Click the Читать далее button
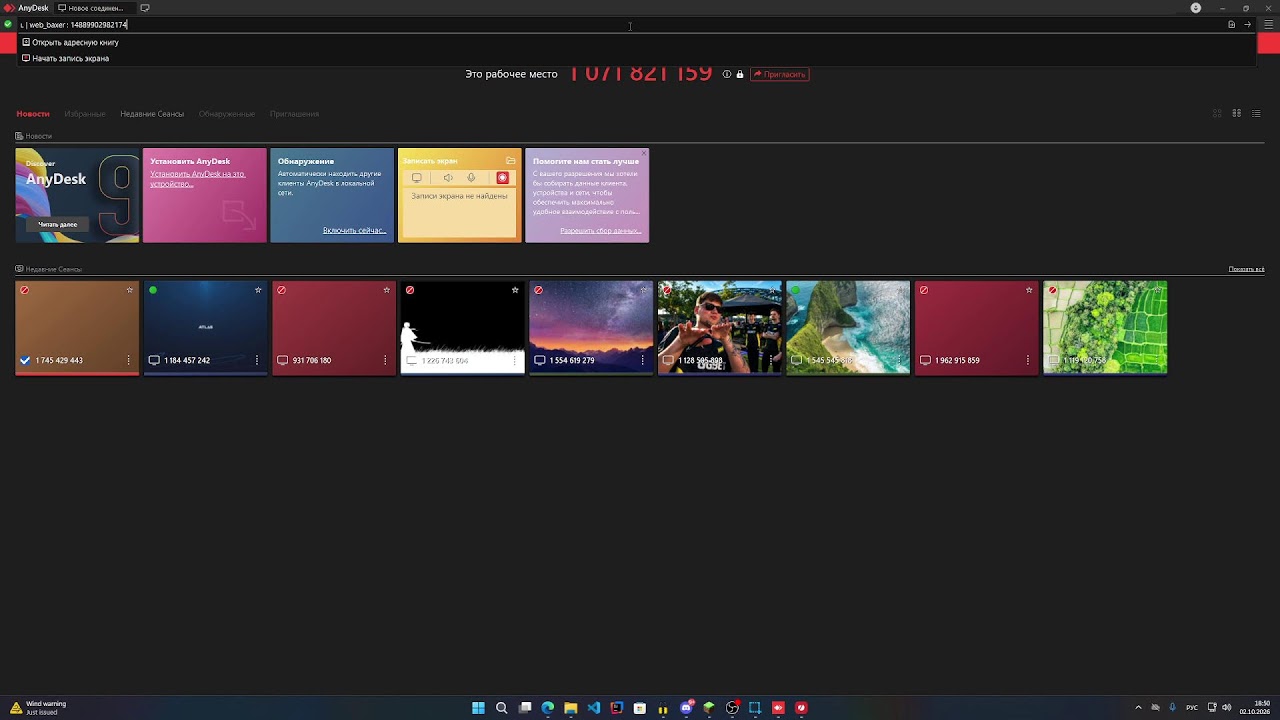The height and width of the screenshot is (720, 1280). tap(57, 224)
